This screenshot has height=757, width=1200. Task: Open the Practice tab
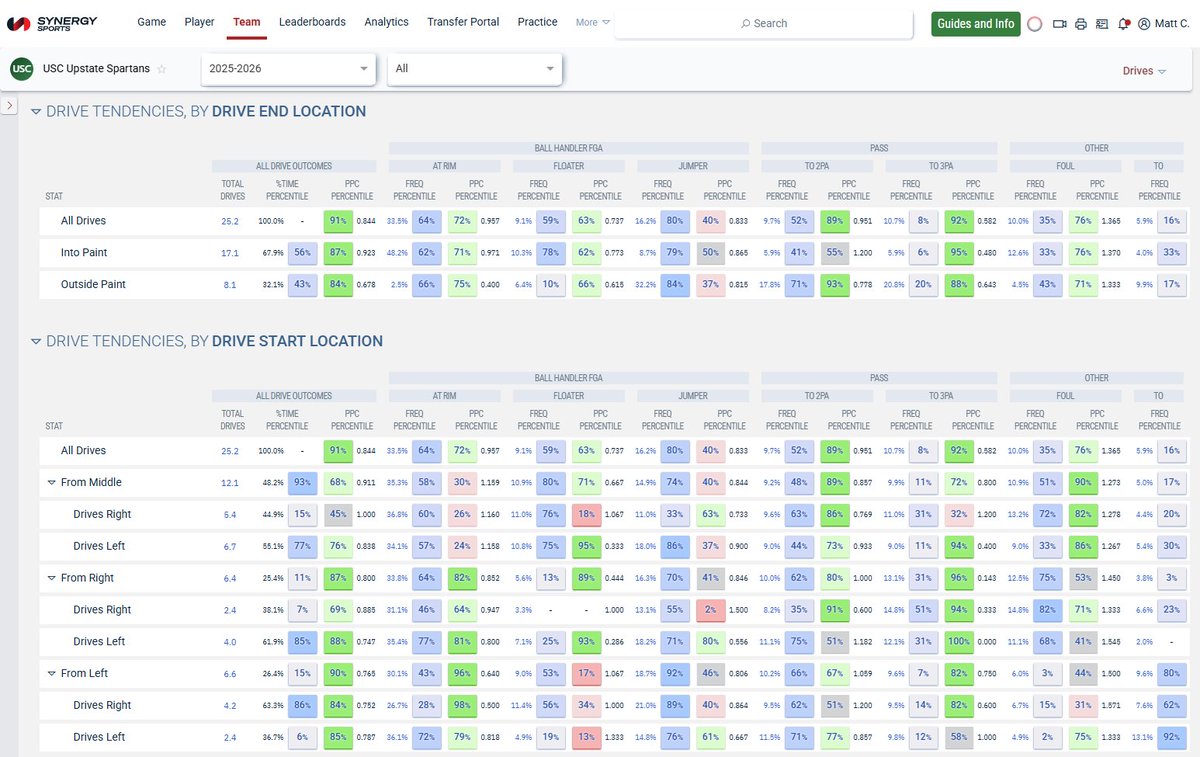tap(537, 22)
